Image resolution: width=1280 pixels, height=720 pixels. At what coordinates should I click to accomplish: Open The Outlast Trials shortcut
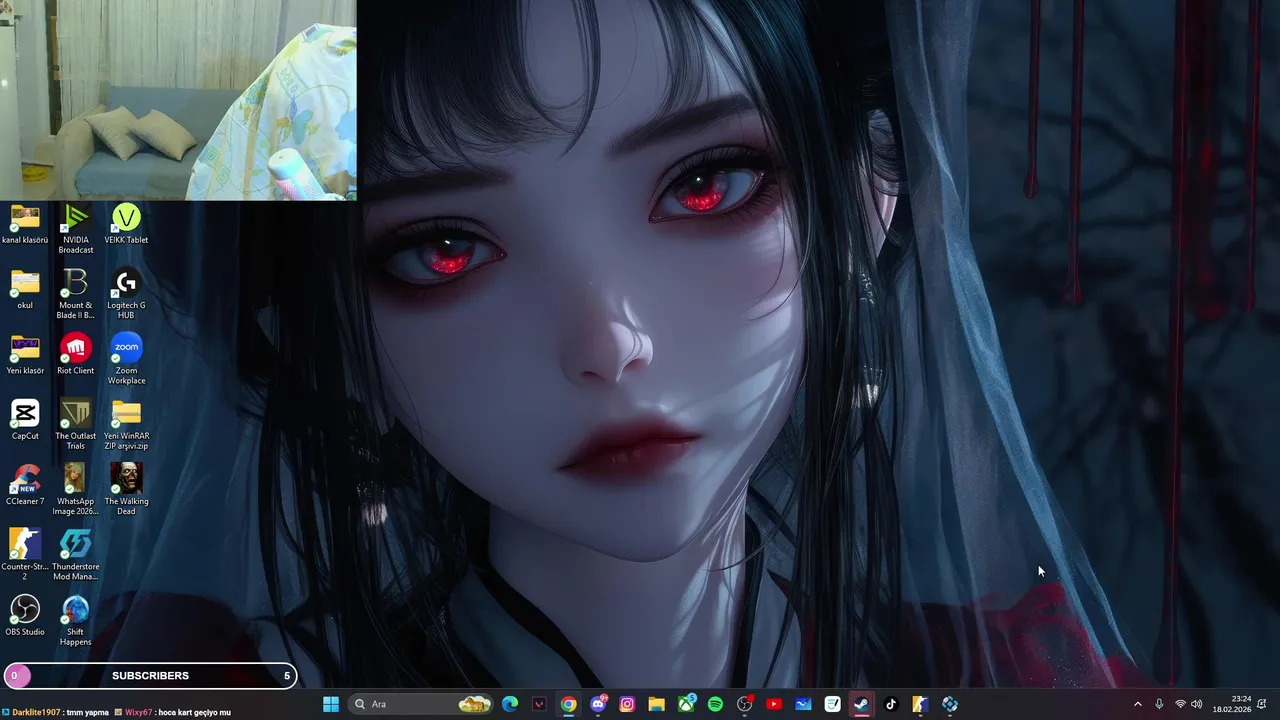click(76, 425)
